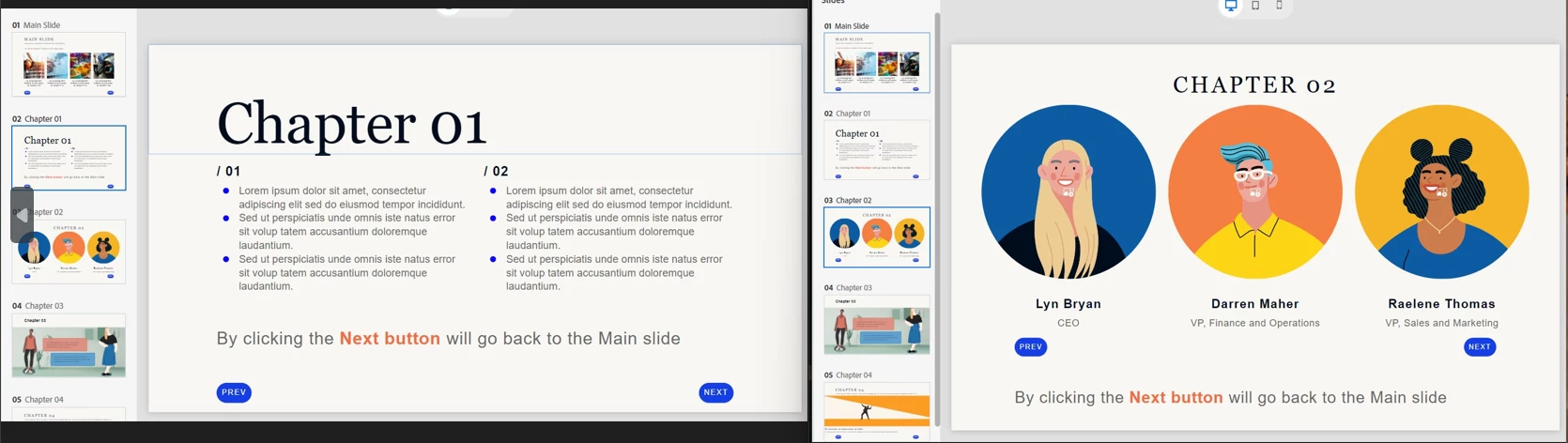
Task: Click right window filmstrip vertical scrollbar
Action: click(937, 221)
